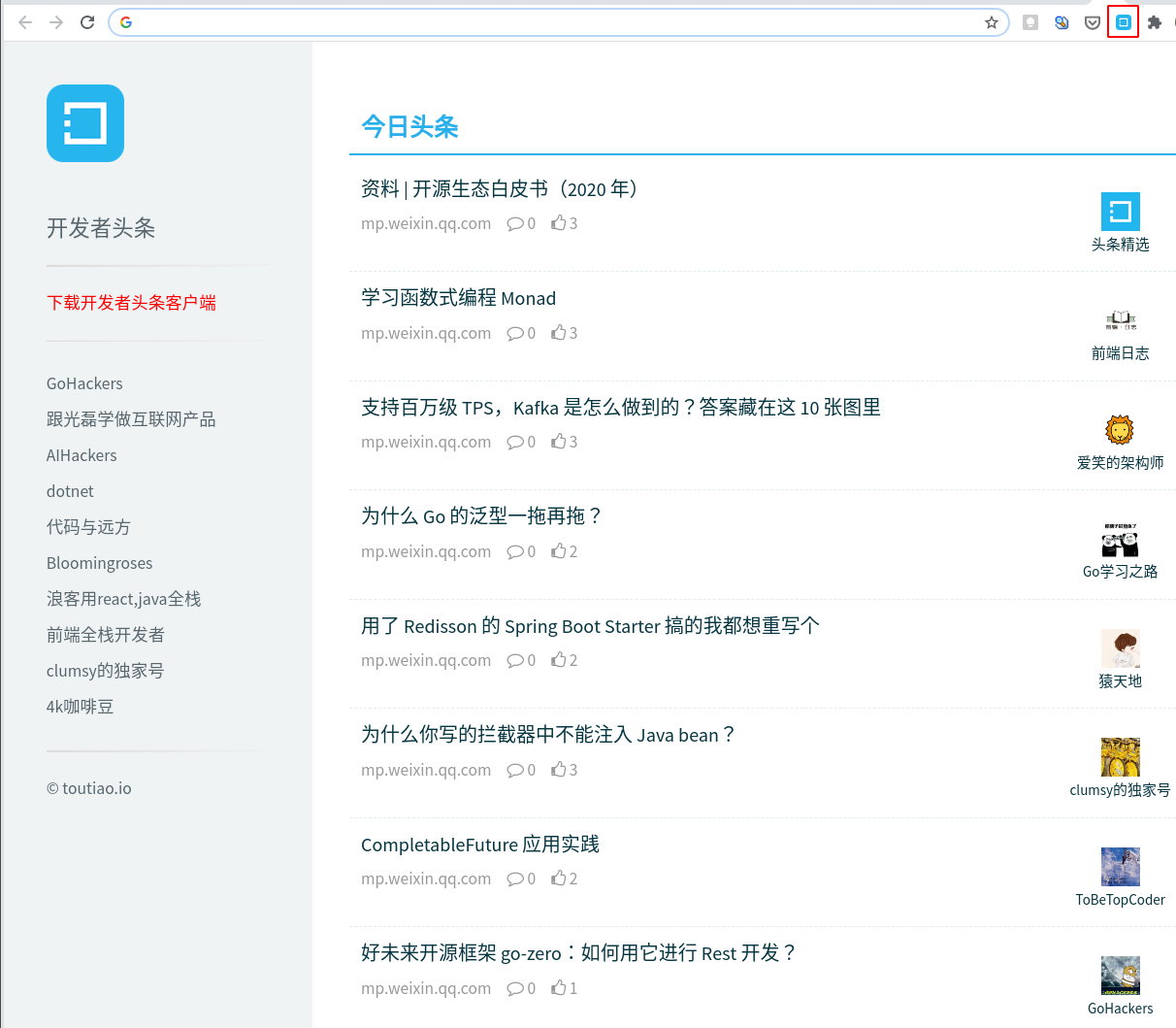This screenshot has width=1176, height=1028.
Task: Click the © toutiao.io footer text
Action: 89,788
